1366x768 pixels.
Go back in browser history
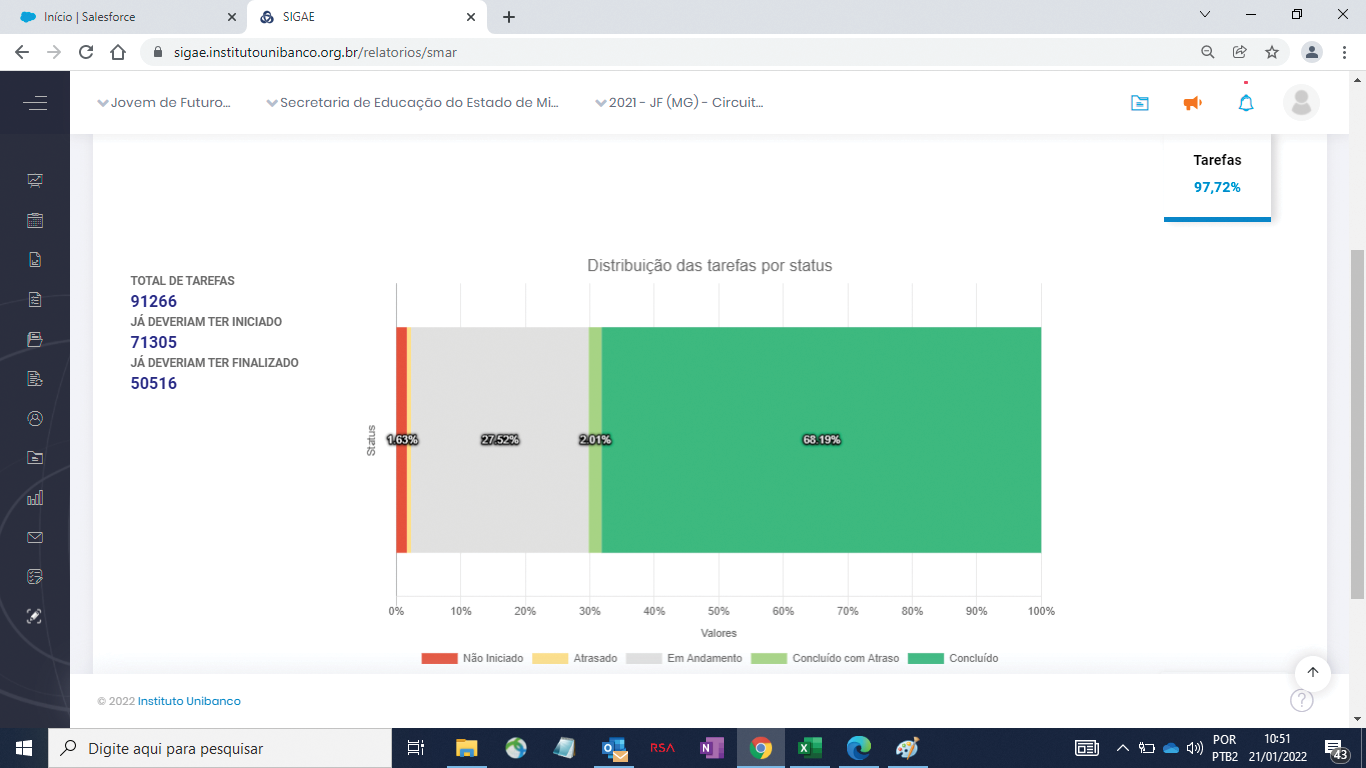click(x=22, y=52)
